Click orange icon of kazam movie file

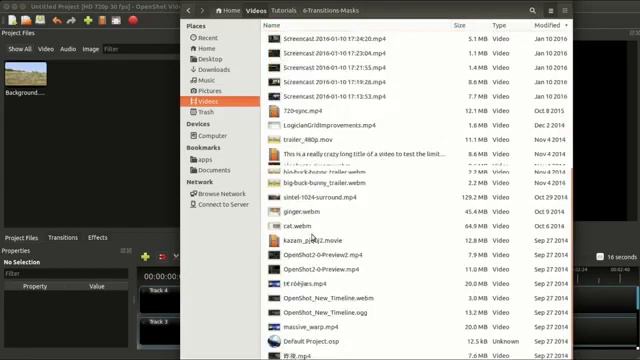tap(274, 240)
